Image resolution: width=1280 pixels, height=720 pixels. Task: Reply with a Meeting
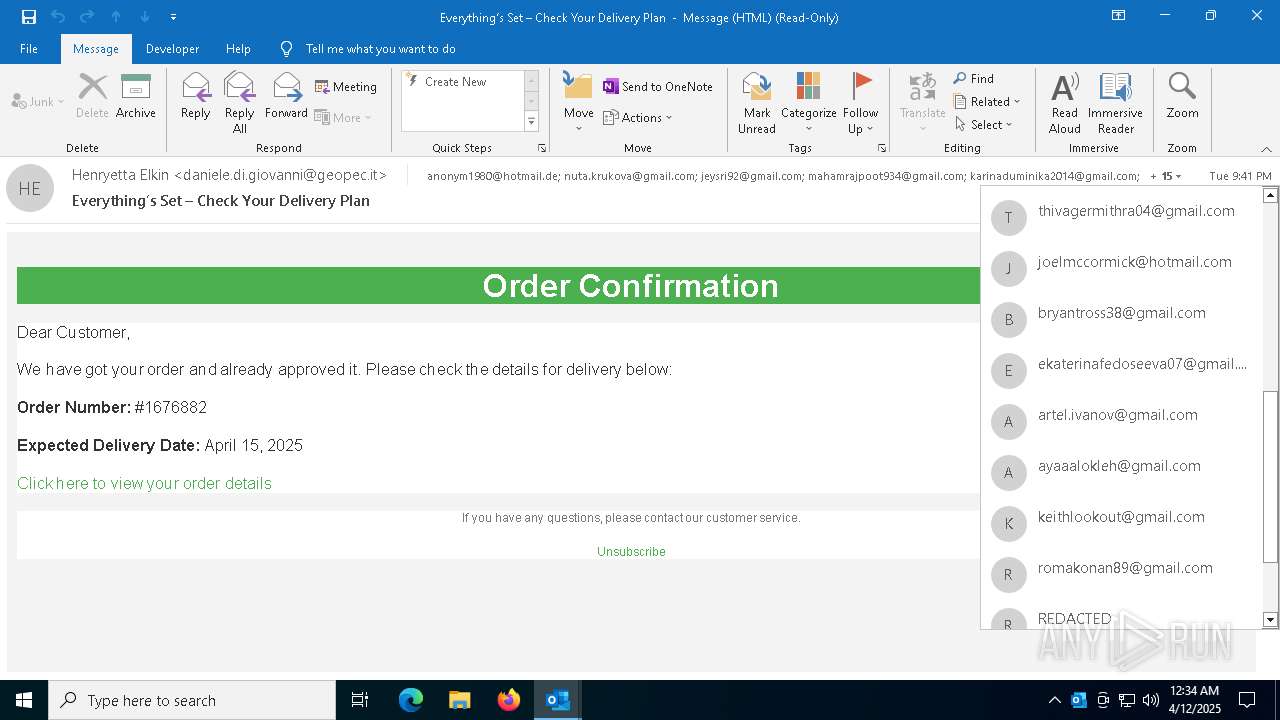pos(346,87)
